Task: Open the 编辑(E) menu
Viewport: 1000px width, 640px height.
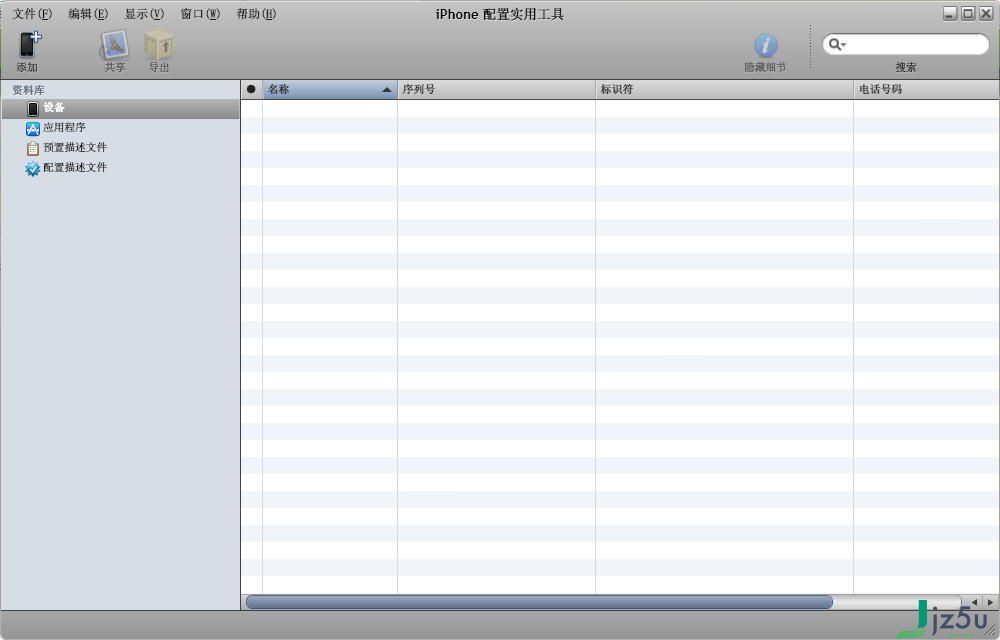Action: [x=88, y=13]
